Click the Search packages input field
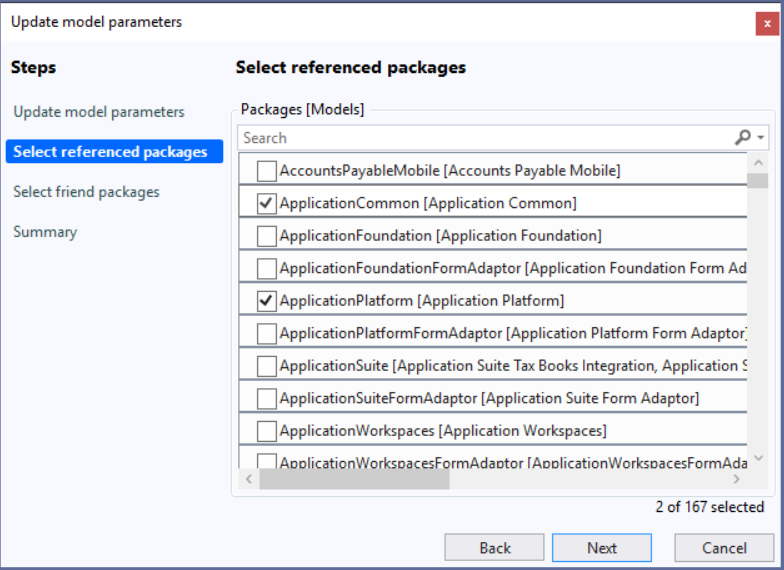 (485, 138)
